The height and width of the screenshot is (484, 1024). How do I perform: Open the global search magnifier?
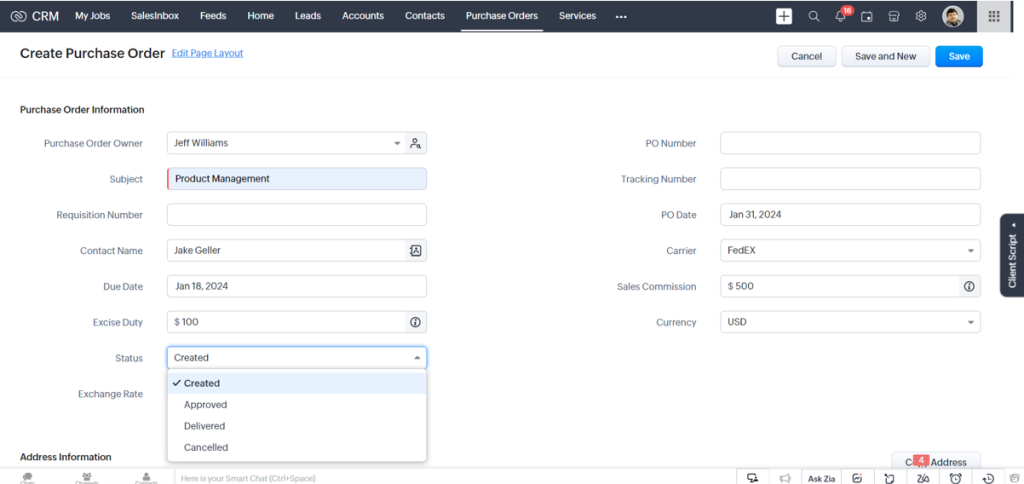coord(814,16)
